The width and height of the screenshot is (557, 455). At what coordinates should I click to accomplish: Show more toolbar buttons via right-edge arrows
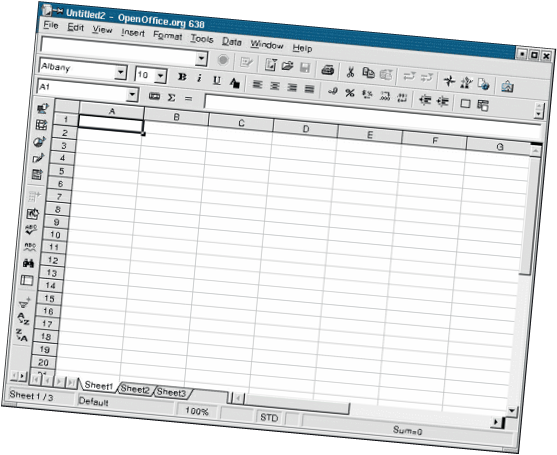(x=538, y=111)
